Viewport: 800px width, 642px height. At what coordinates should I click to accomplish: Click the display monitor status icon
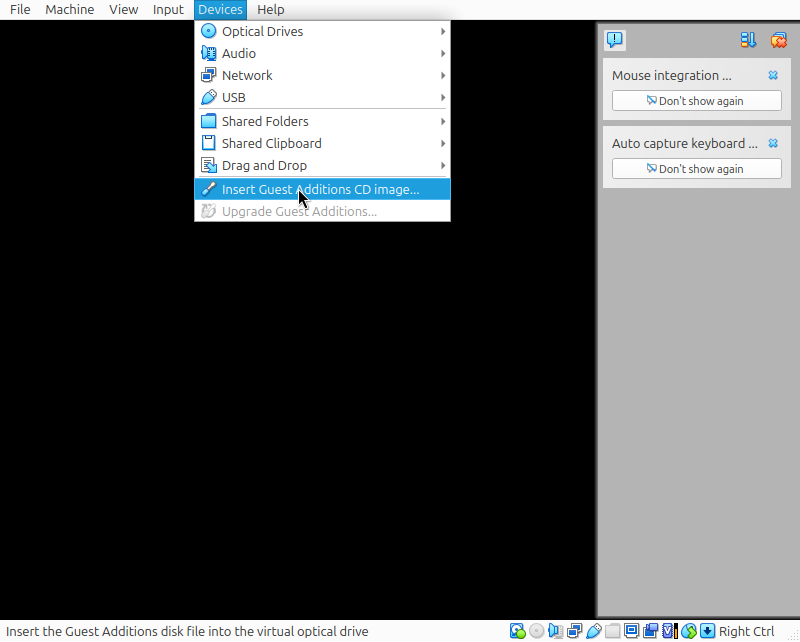coord(632,631)
